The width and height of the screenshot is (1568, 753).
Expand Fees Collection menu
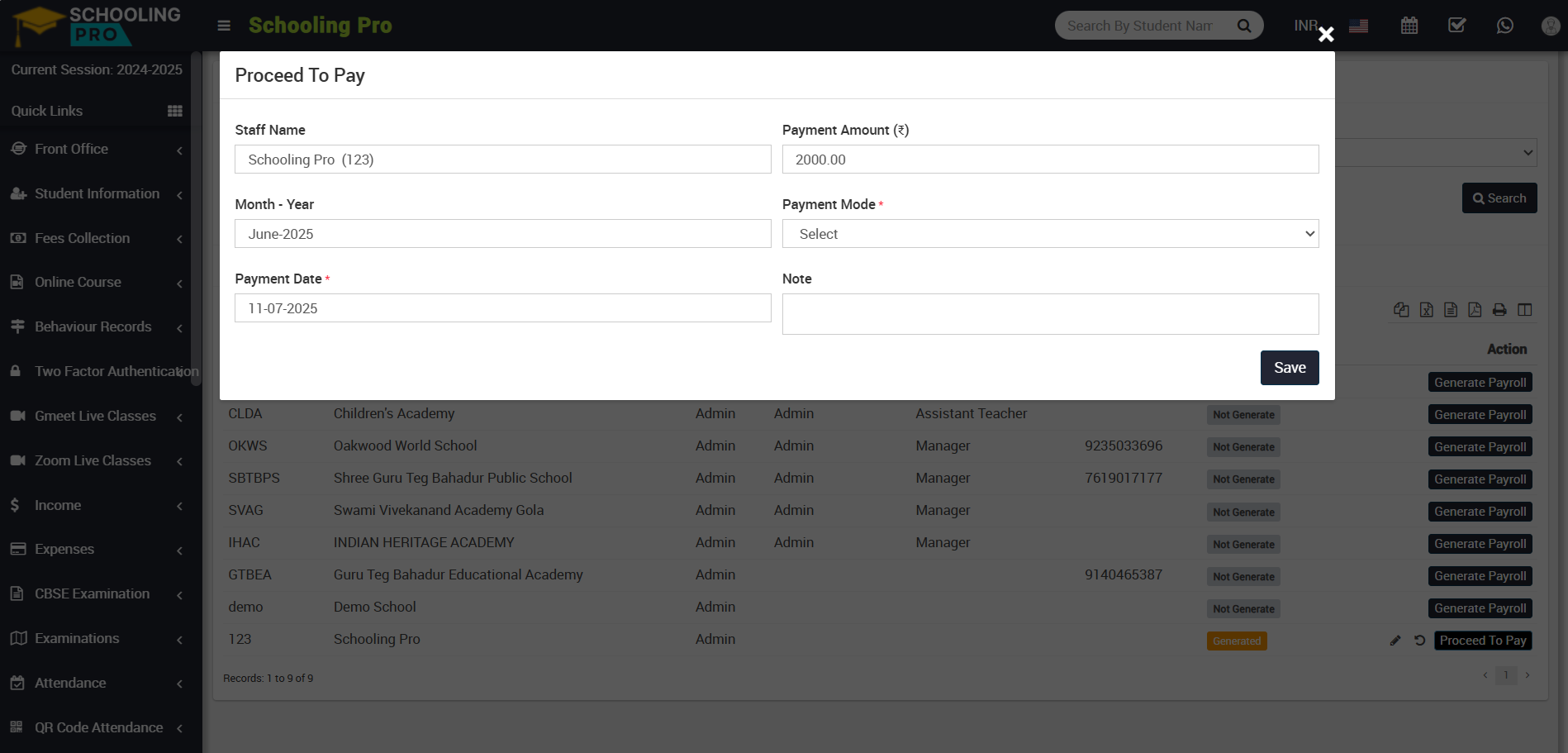click(96, 238)
